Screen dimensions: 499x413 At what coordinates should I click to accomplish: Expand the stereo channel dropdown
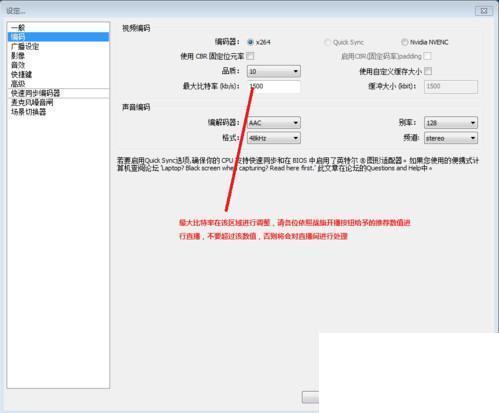tap(451, 138)
